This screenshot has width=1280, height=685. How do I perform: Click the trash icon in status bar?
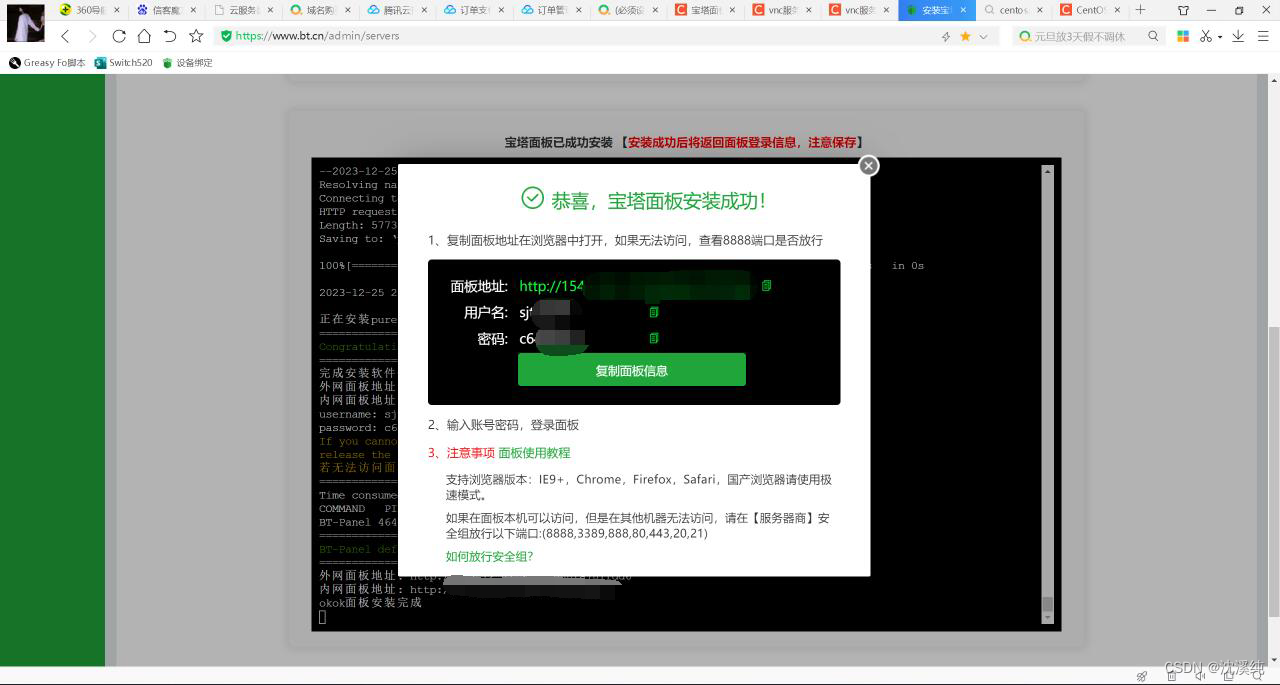[x=1171, y=676]
